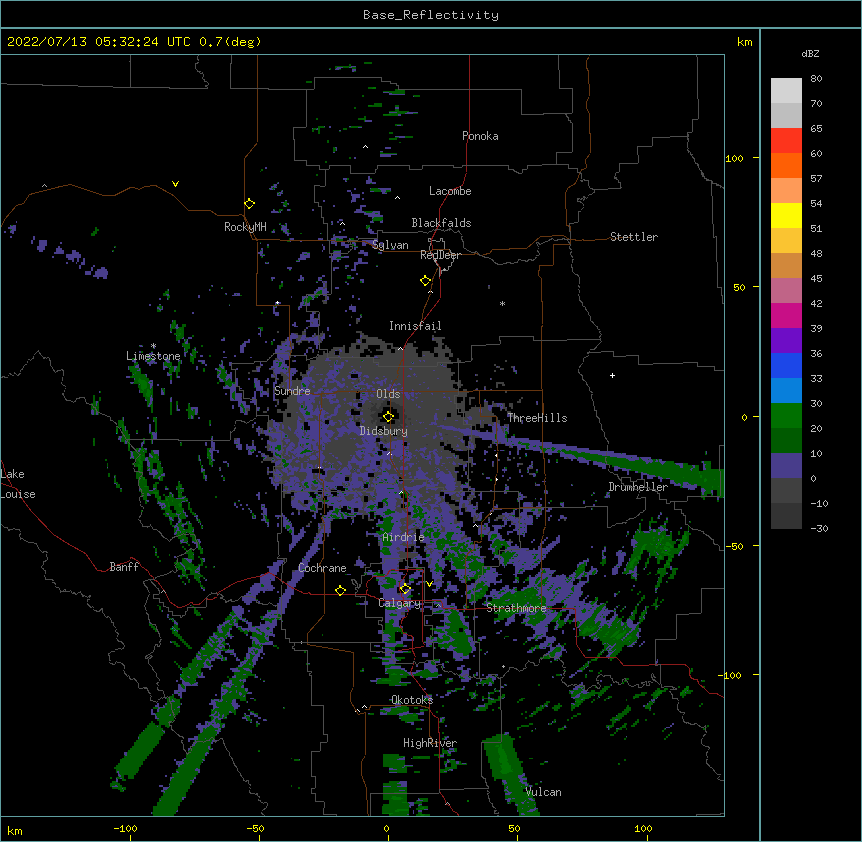Click the white asterisk above Limestone label

point(153,346)
